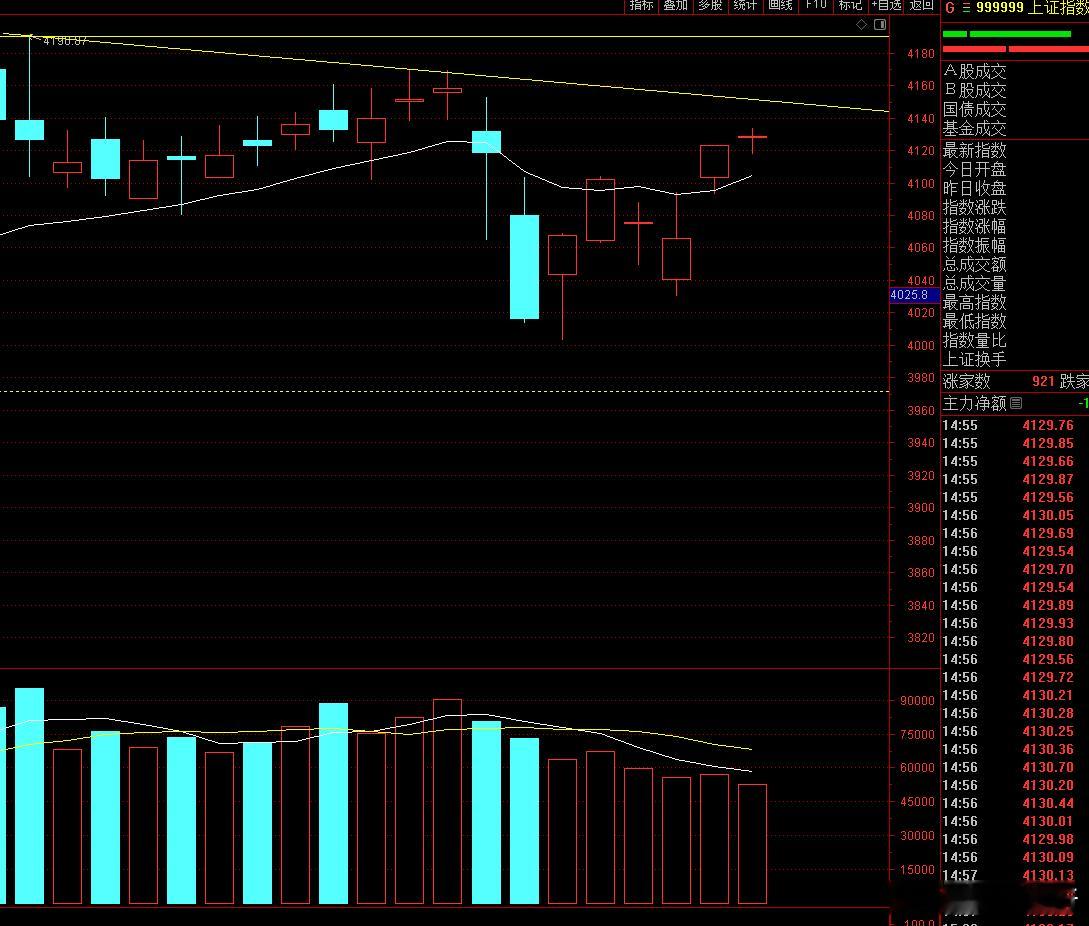Click the 指数振幅 label
Image resolution: width=1089 pixels, height=926 pixels.
974,245
